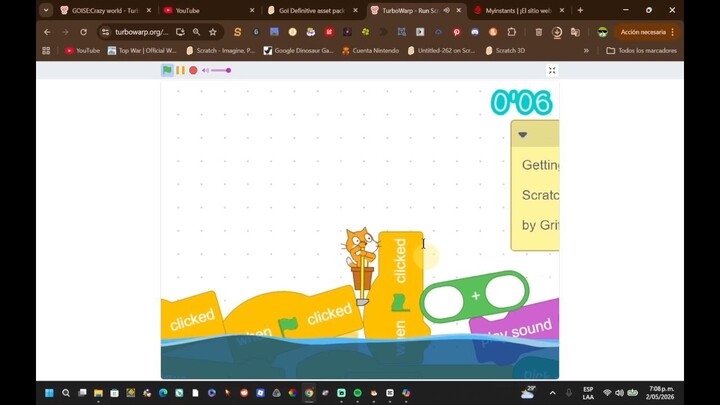
Task: Open the taskbar clock showing 7:08 p.m.
Action: click(x=660, y=393)
